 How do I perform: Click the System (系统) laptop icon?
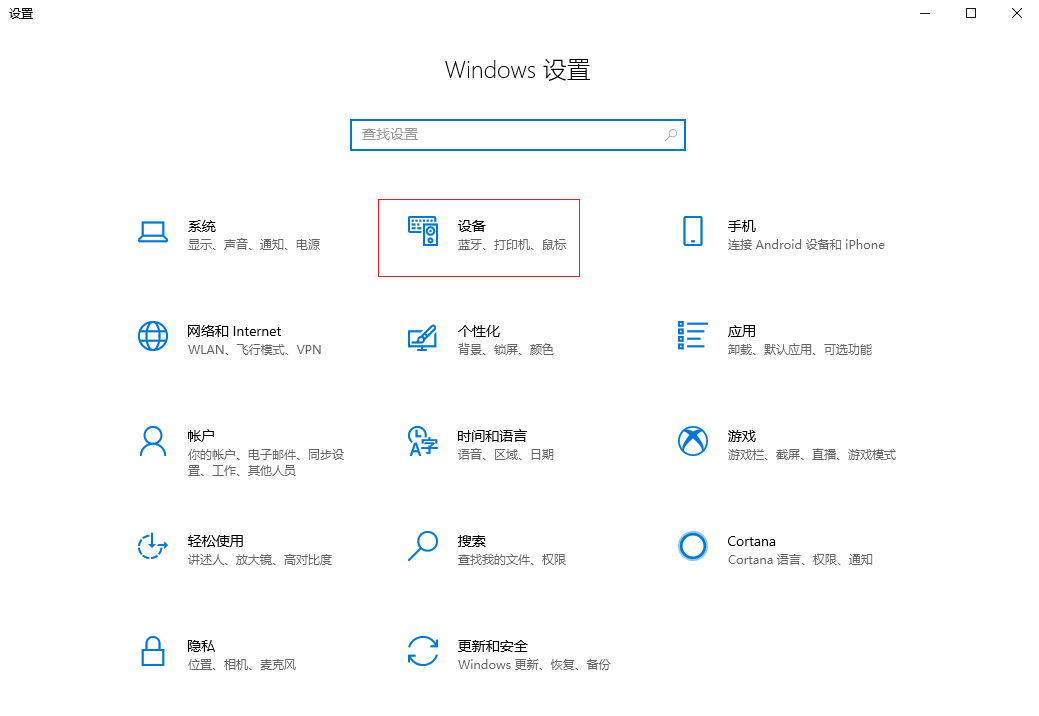click(x=152, y=232)
